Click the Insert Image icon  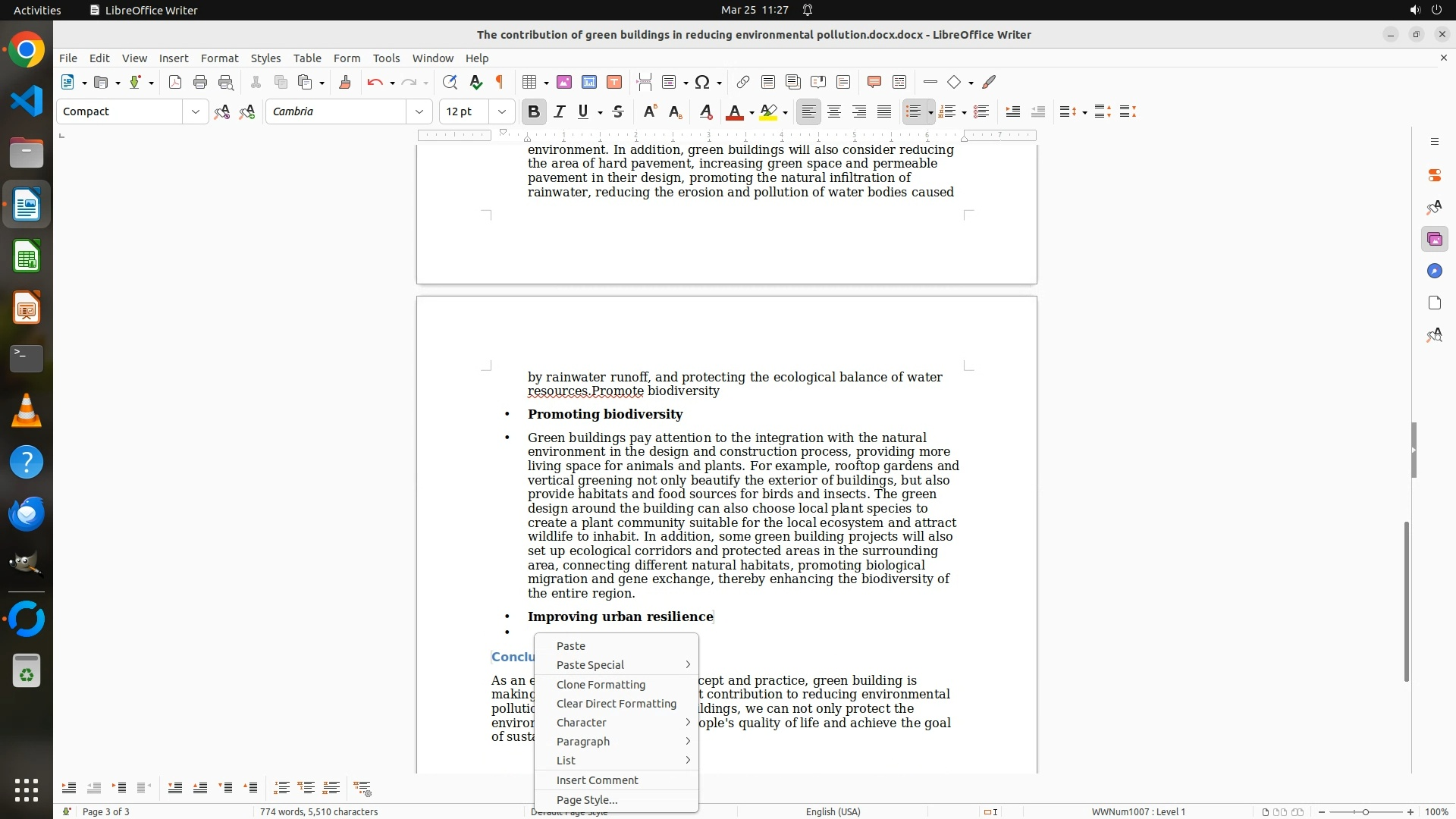point(564,83)
